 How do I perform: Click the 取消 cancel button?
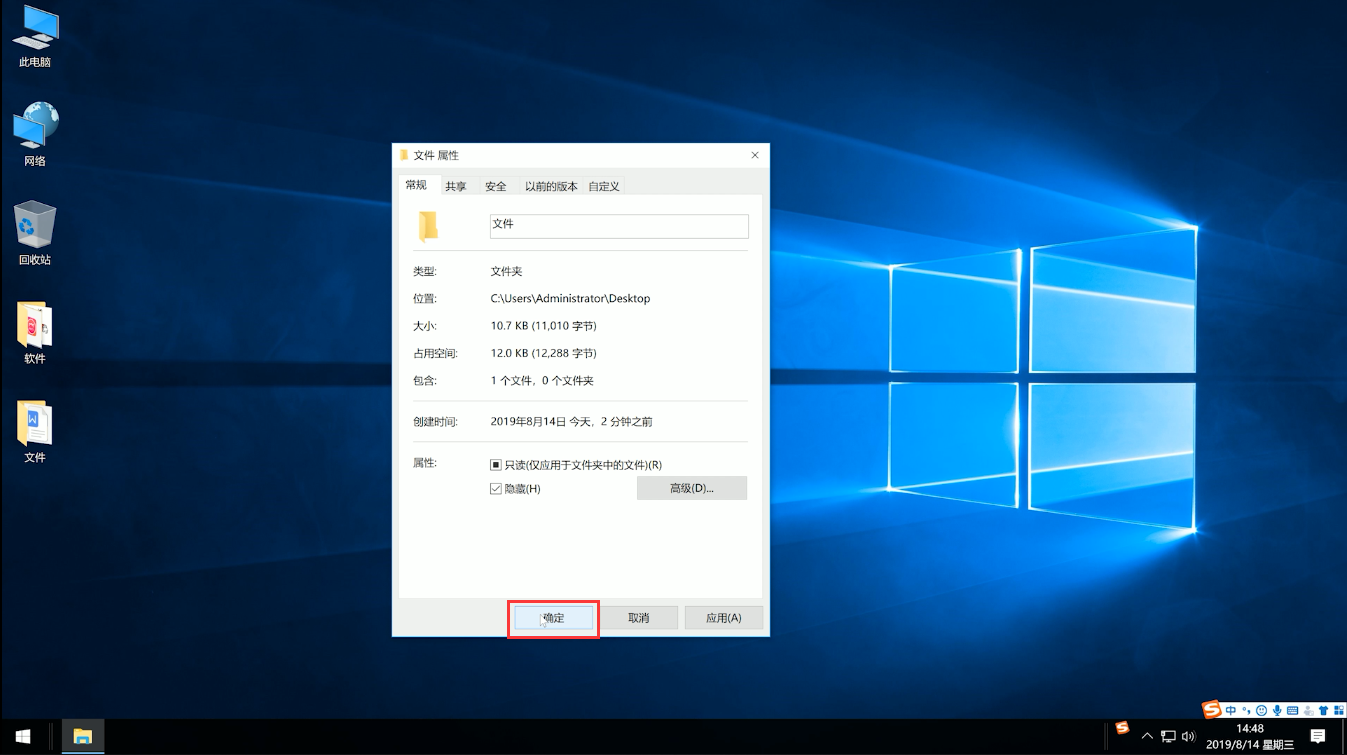(x=639, y=618)
